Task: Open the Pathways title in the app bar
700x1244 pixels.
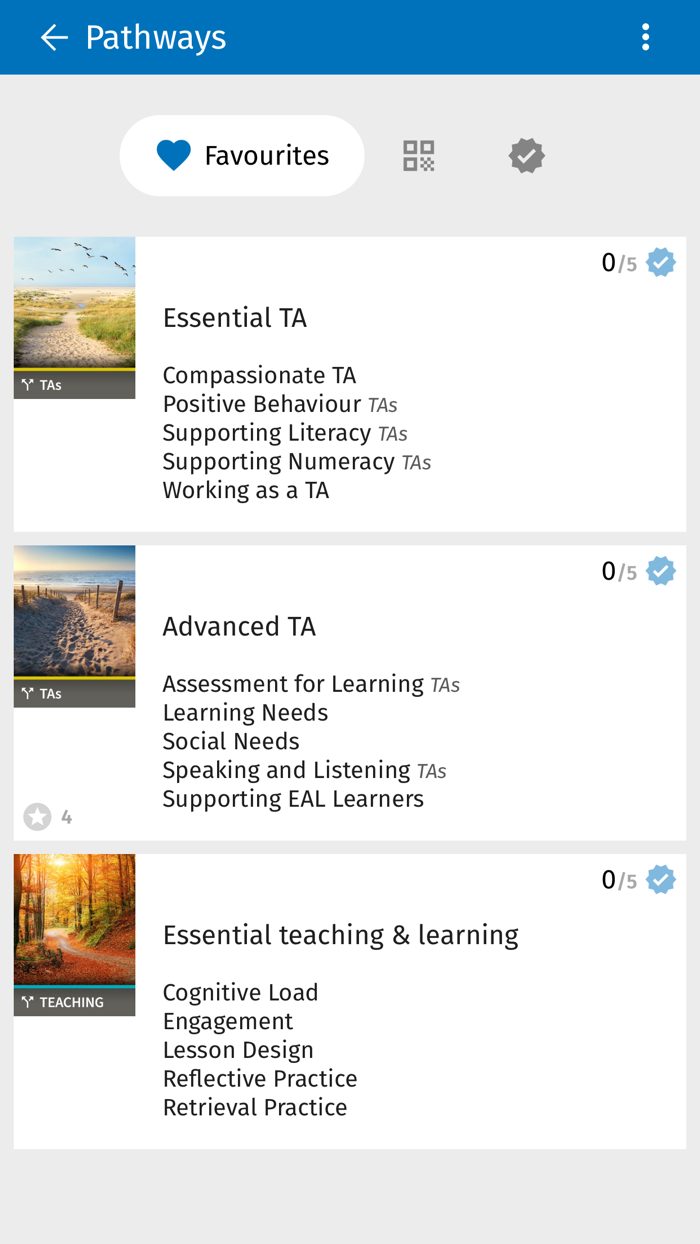Action: point(155,36)
